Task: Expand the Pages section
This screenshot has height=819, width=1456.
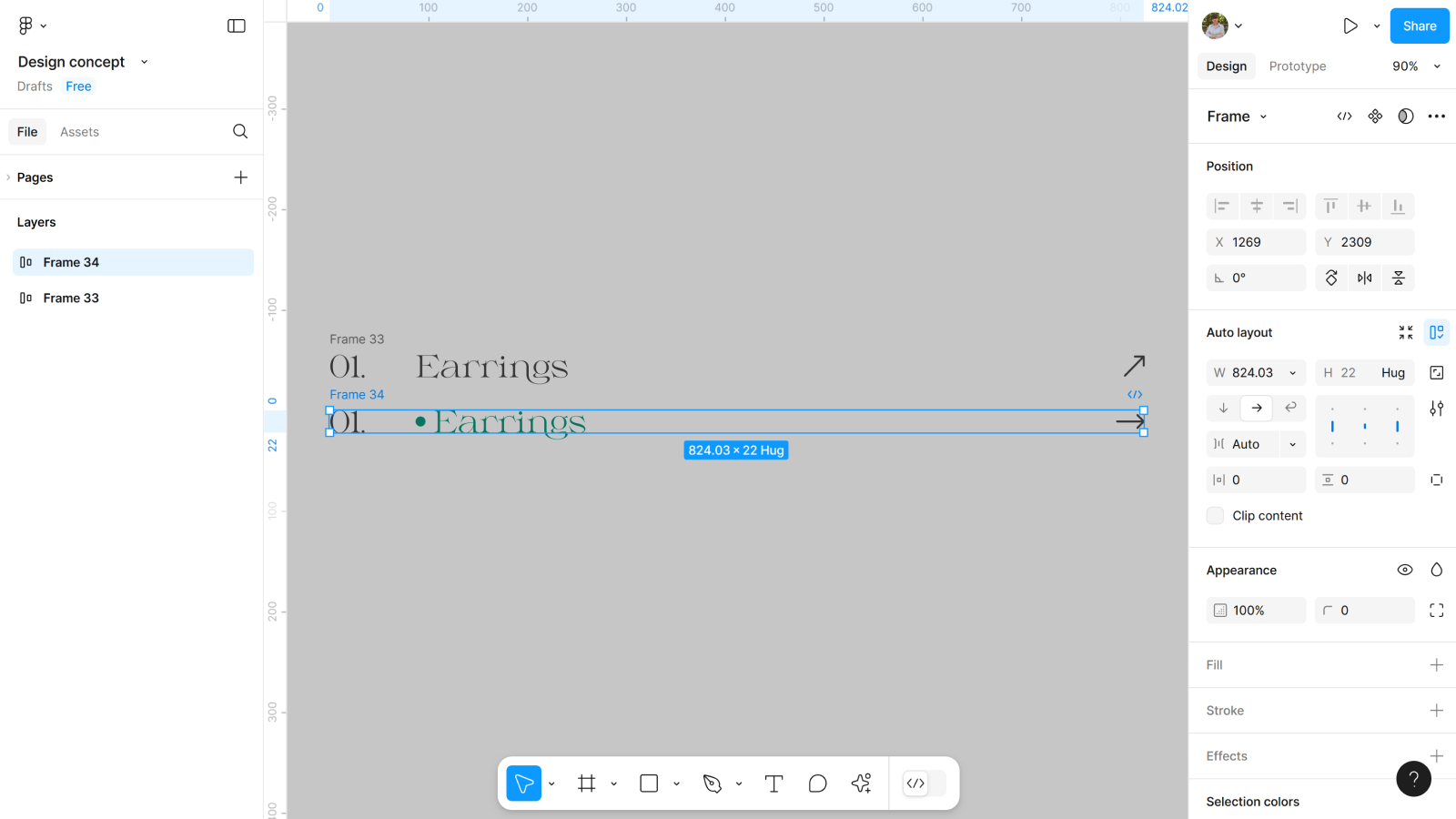Action: (x=9, y=177)
